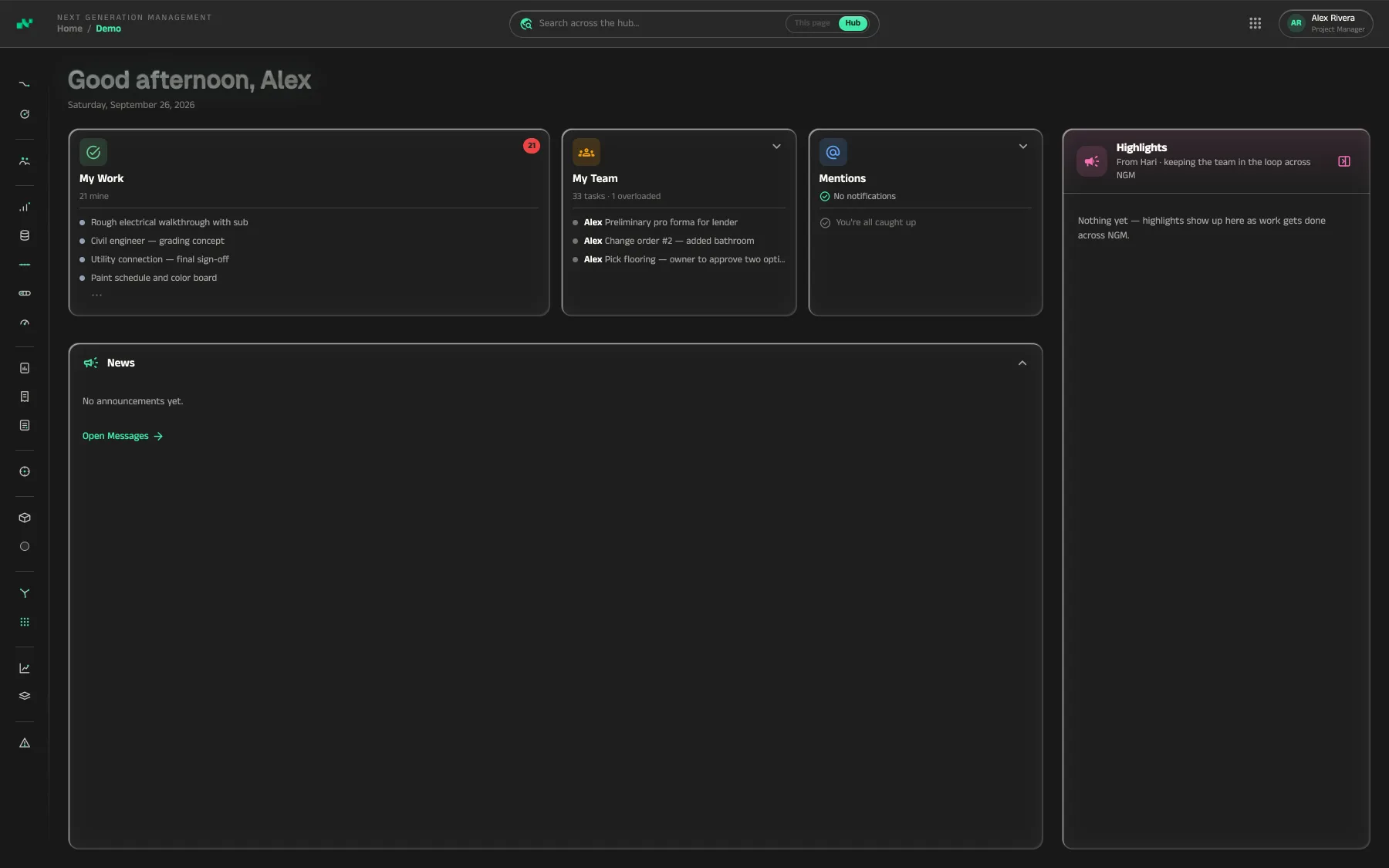This screenshot has width=1389, height=868.
Task: Open the circular refresh icon in the sidebar
Action: (25, 114)
